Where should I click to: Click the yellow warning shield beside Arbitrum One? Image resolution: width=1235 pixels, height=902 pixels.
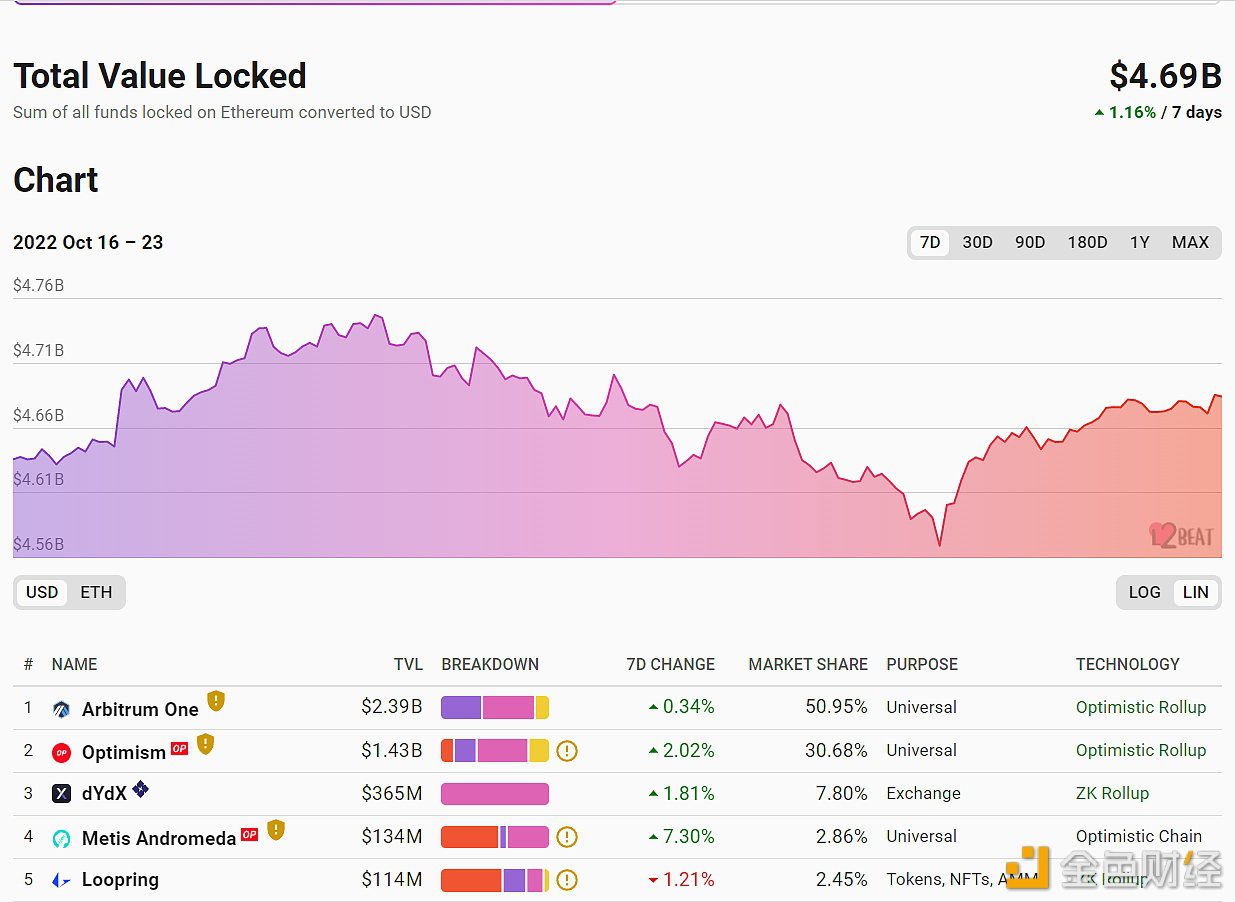coord(216,701)
